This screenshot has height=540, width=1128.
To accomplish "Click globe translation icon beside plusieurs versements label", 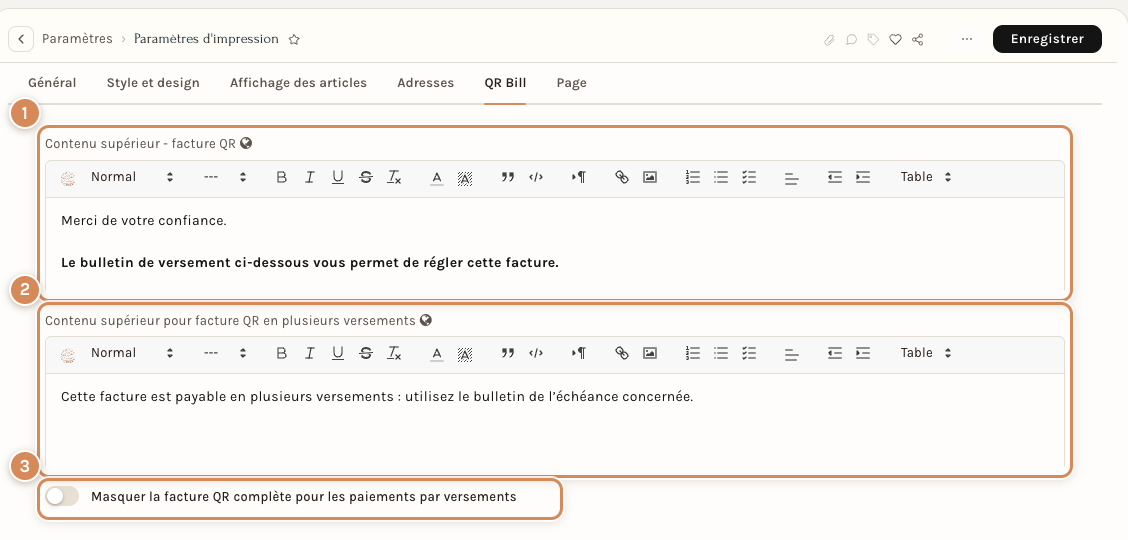I will pyautogui.click(x=426, y=320).
